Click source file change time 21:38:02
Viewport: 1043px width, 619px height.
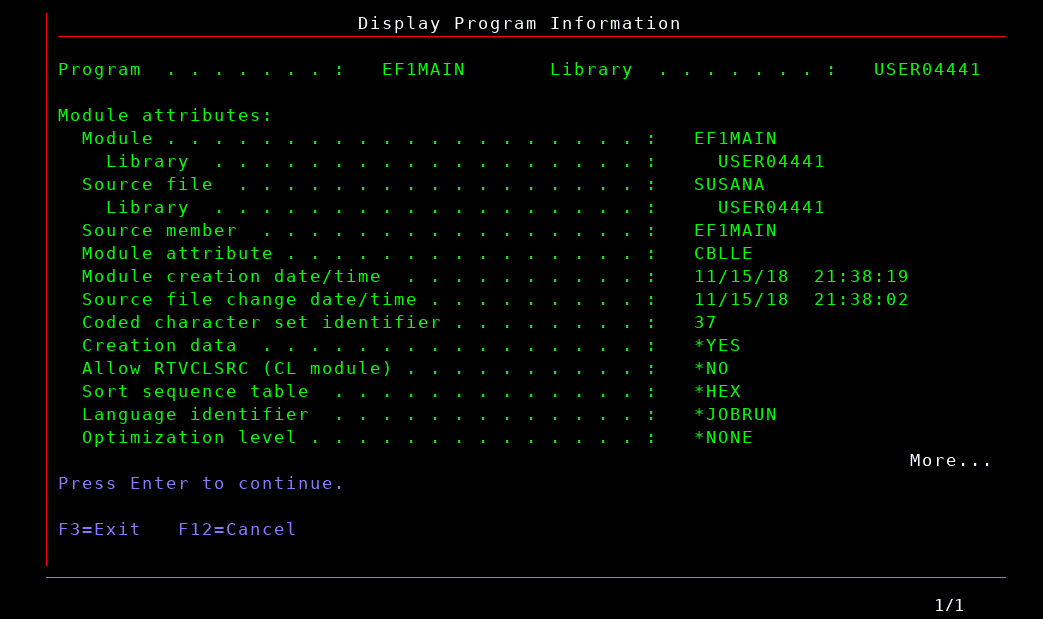tap(861, 299)
